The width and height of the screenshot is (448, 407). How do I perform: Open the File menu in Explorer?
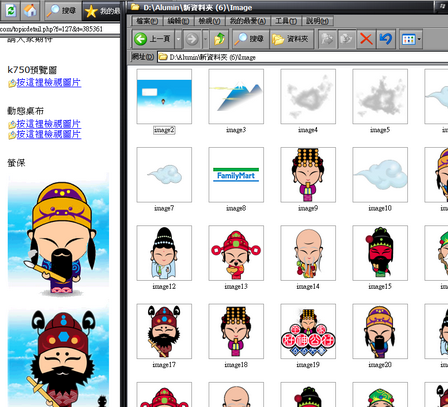147,21
